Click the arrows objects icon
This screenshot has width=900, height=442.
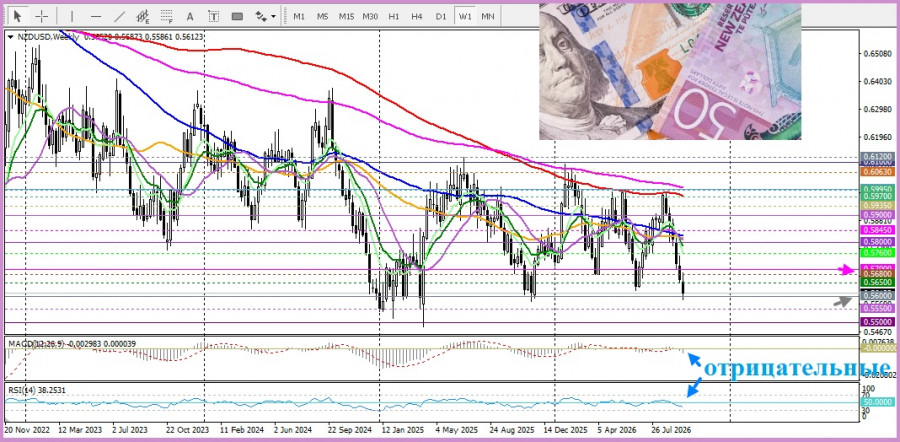[x=261, y=16]
